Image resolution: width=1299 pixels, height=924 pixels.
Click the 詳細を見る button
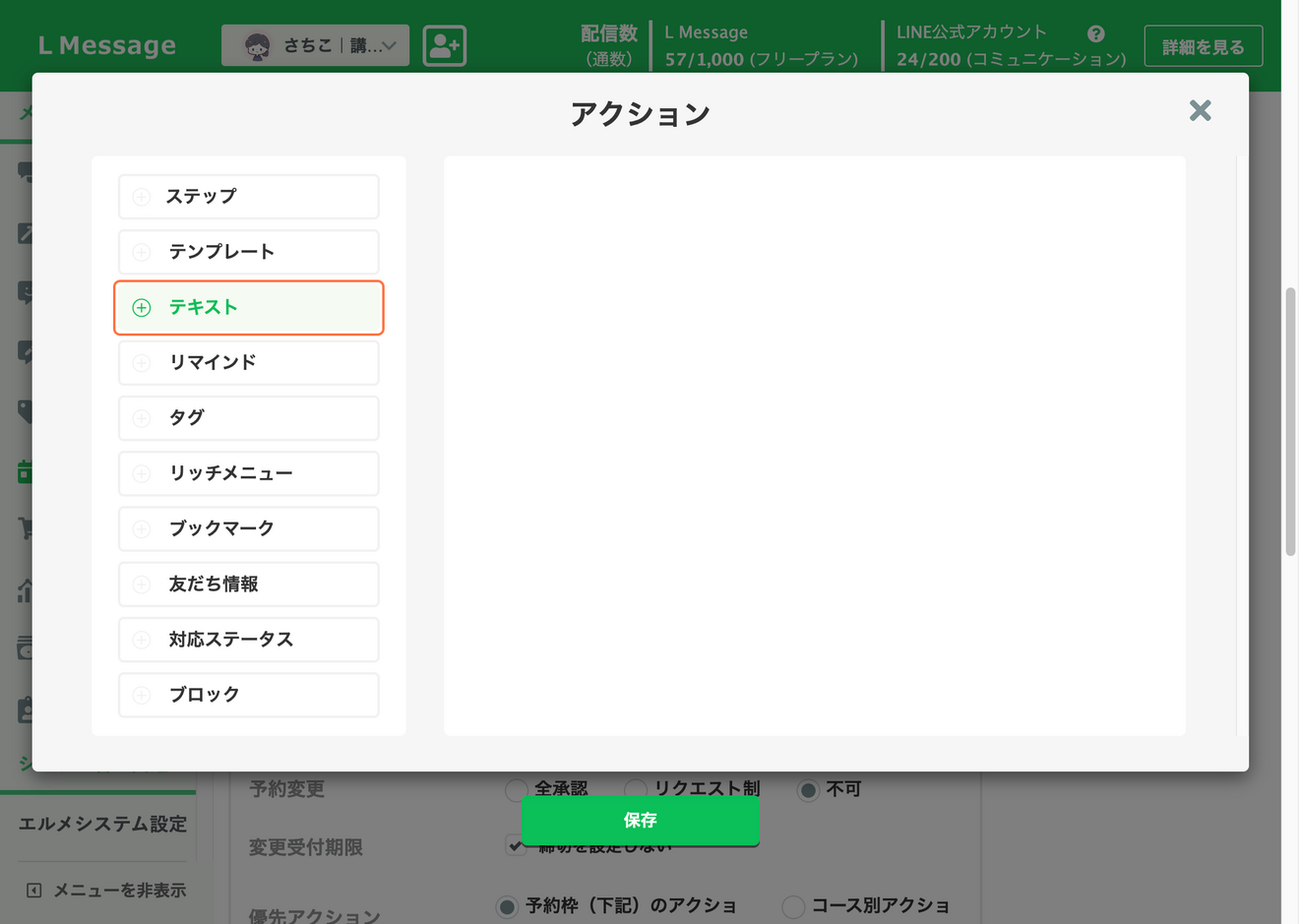click(x=1203, y=44)
